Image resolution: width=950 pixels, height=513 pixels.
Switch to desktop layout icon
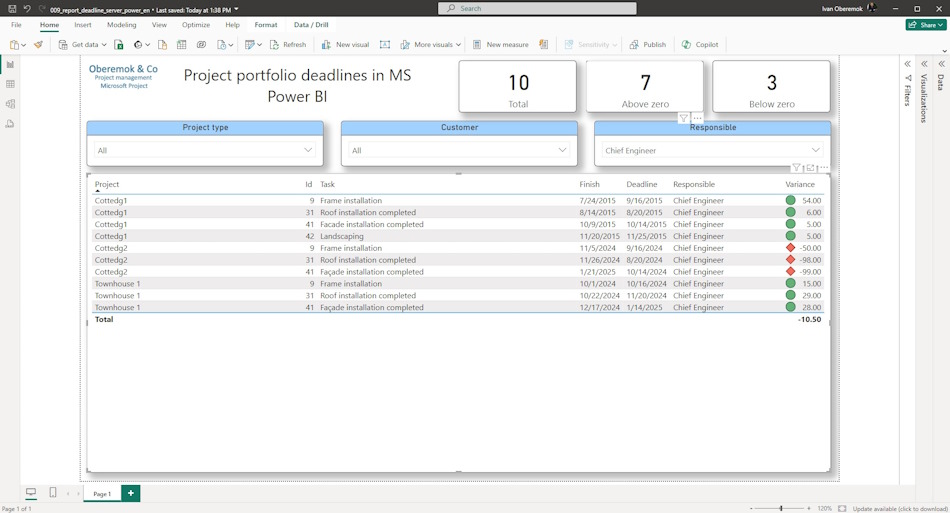point(31,492)
